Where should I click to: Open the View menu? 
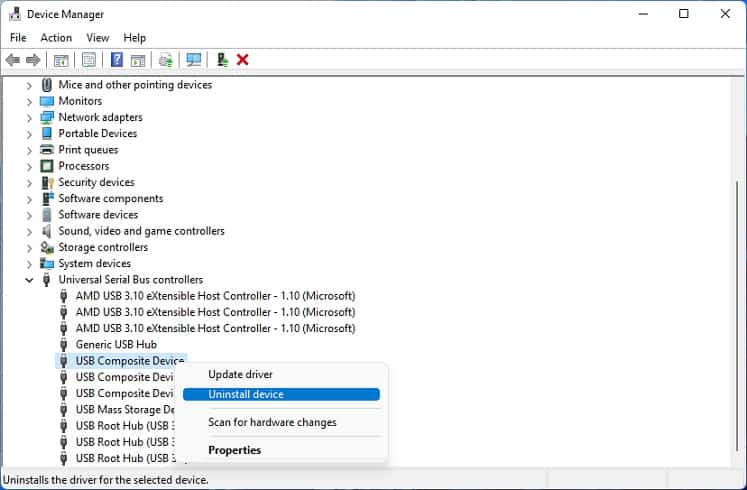pyautogui.click(x=98, y=38)
